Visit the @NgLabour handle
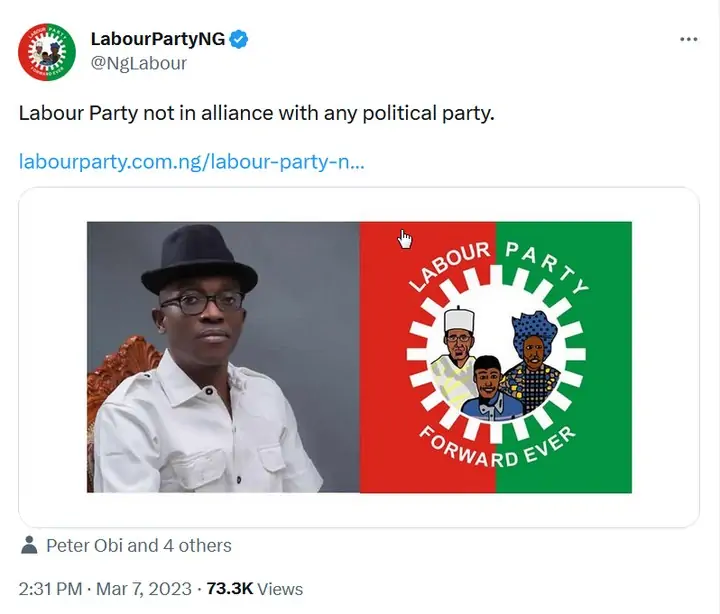Screen dimensions: 720x614 pos(138,63)
